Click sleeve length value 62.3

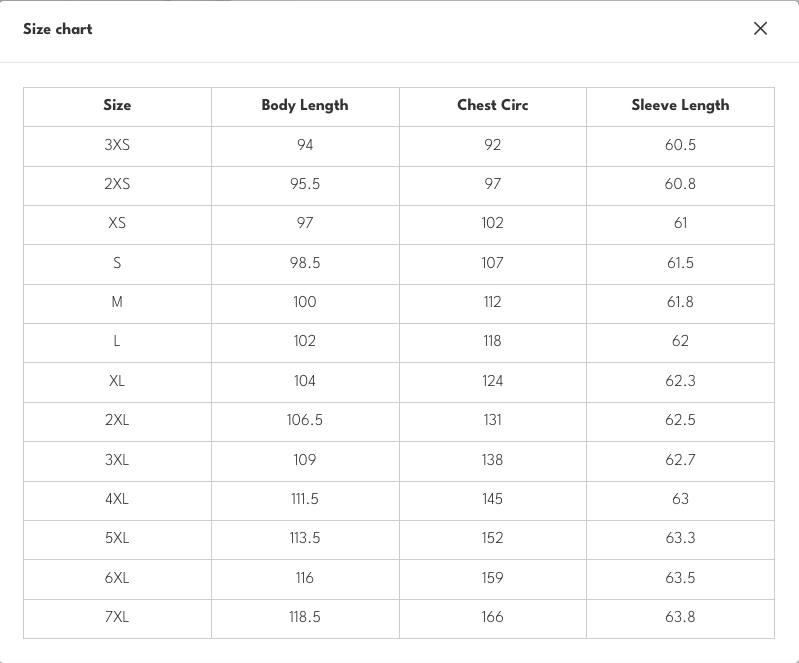click(x=680, y=381)
